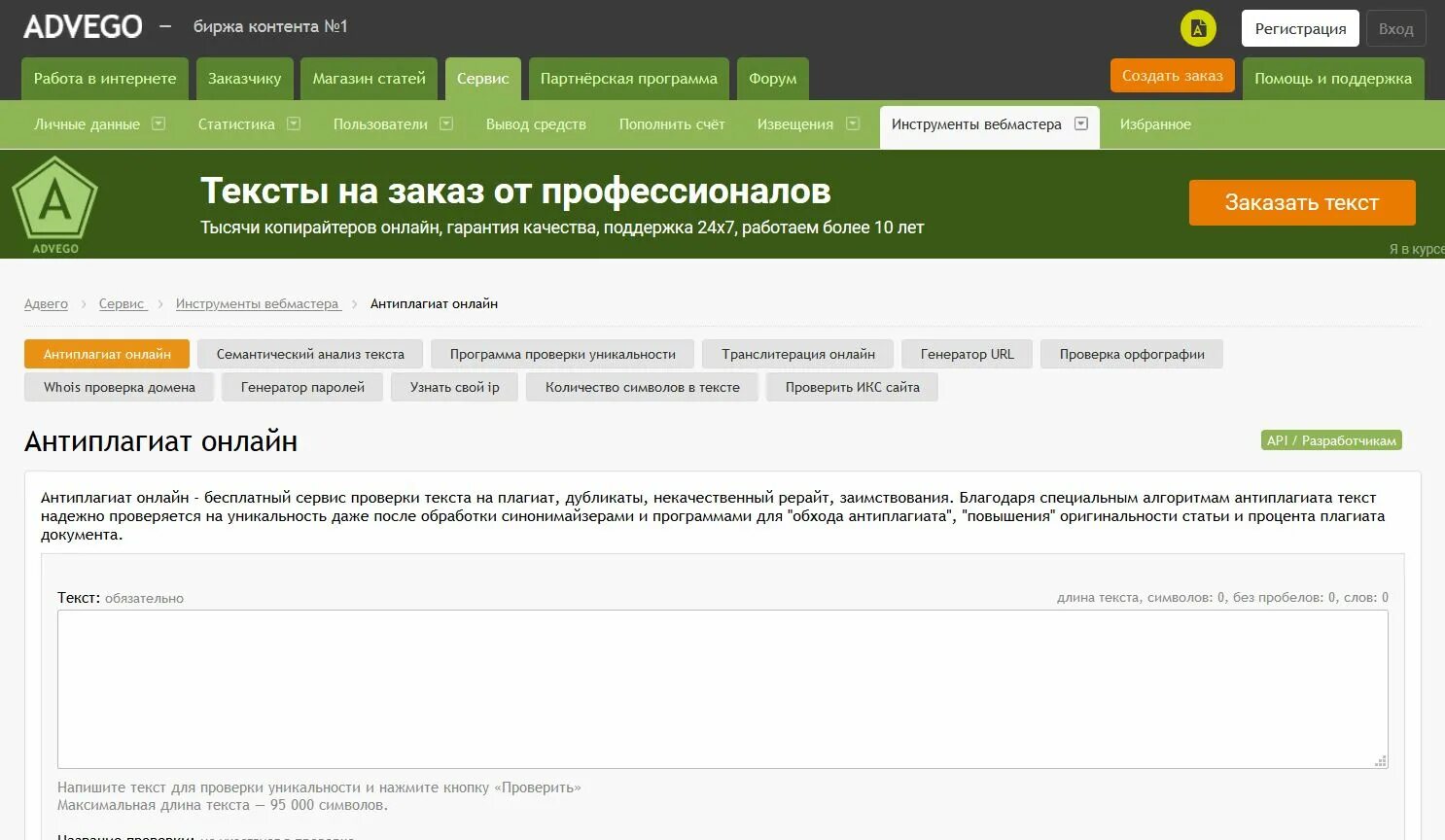Expand the Инструменты вебмастера dropdown arrow
This screenshot has height=840, width=1445.
point(1080,123)
